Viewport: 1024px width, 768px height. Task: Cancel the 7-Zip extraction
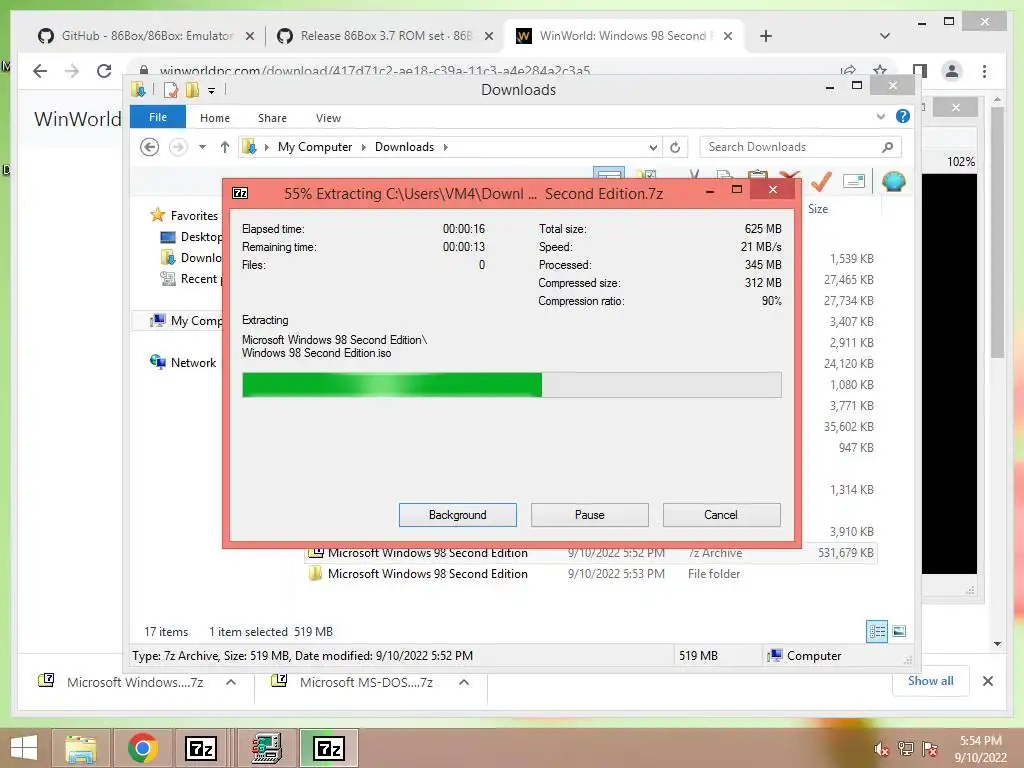pos(721,515)
